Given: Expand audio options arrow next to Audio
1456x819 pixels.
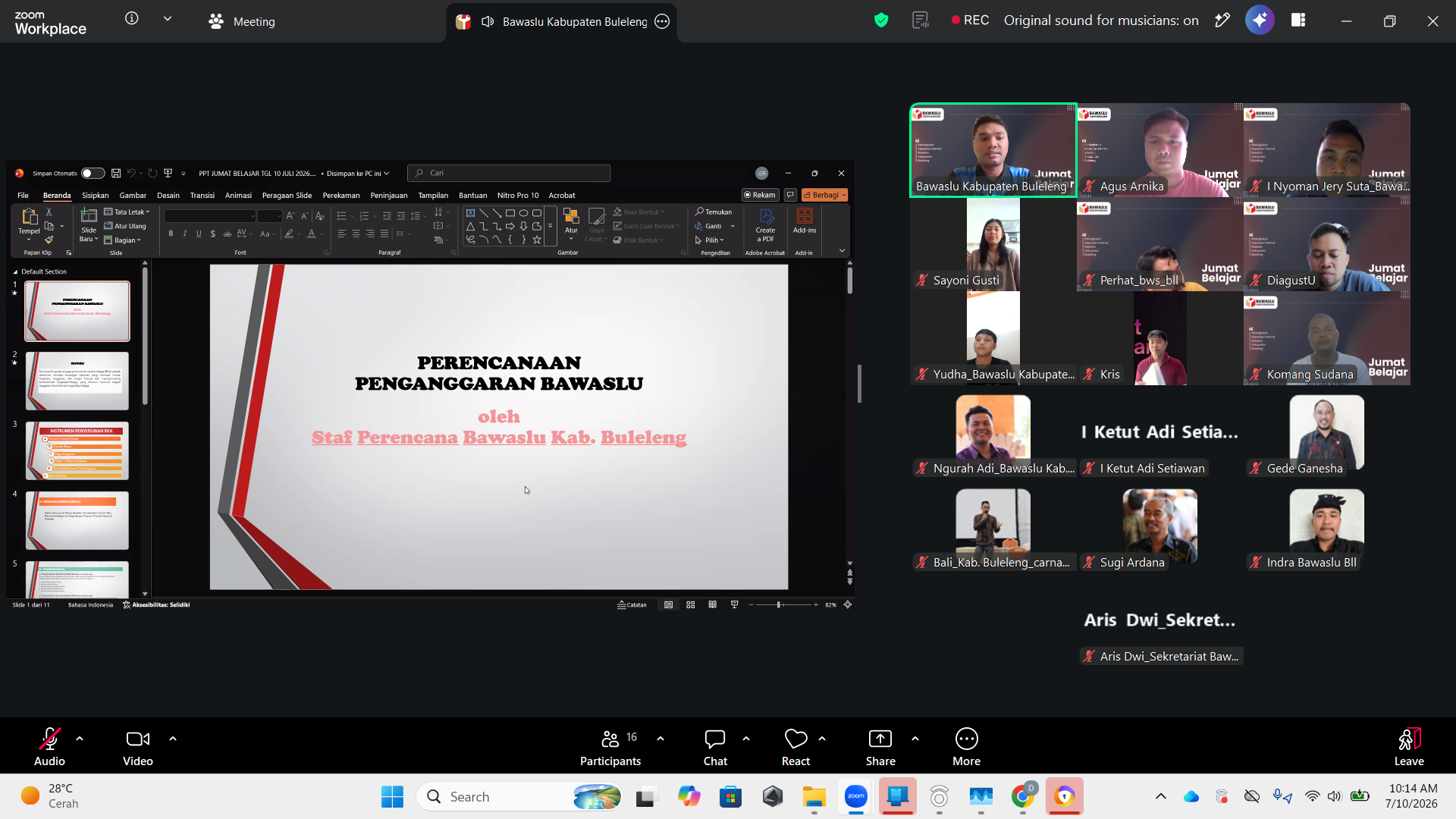Looking at the screenshot, I should point(80,739).
